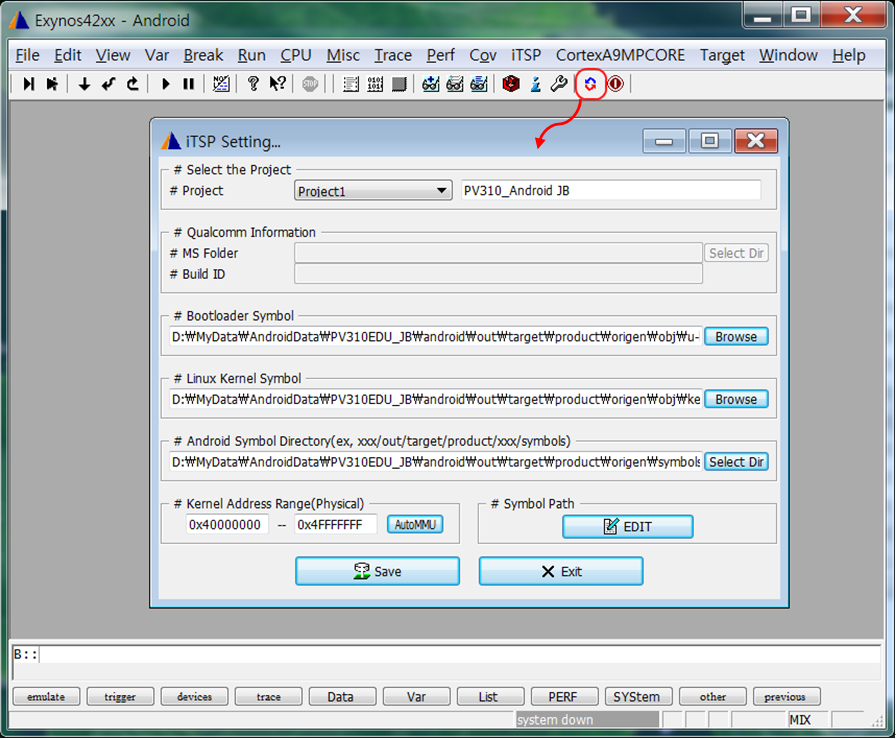Click Select Dir for Android Symbol Directory
Image resolution: width=896 pixels, height=739 pixels.
point(736,462)
